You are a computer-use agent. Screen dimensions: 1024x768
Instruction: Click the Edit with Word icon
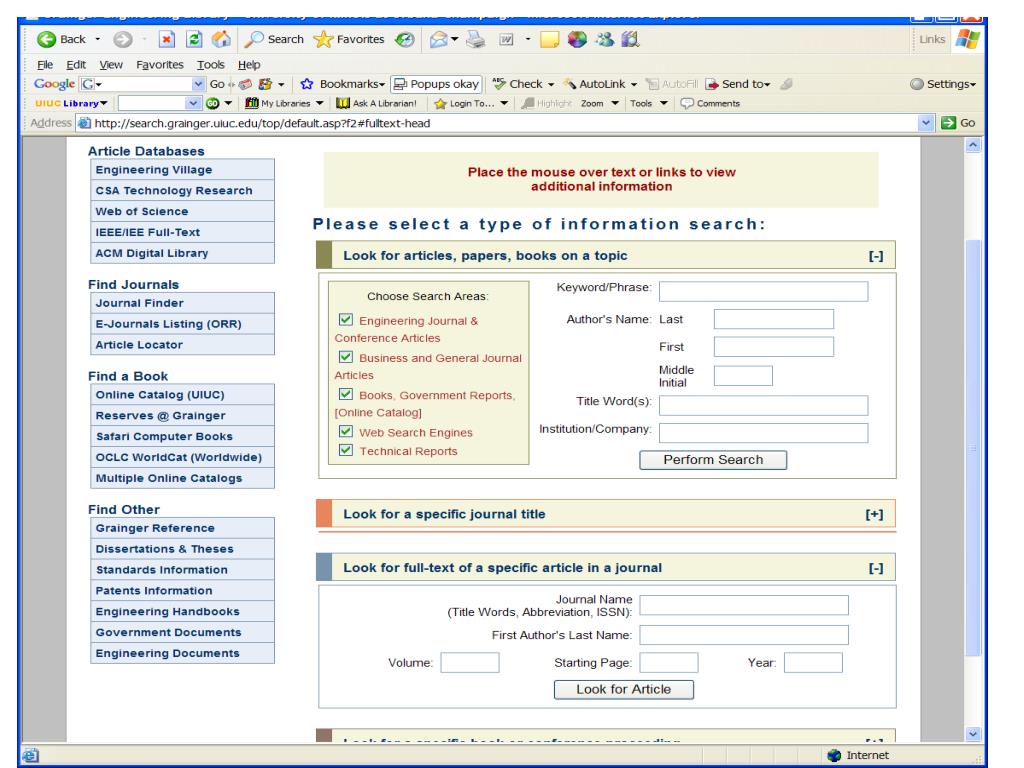coord(506,39)
